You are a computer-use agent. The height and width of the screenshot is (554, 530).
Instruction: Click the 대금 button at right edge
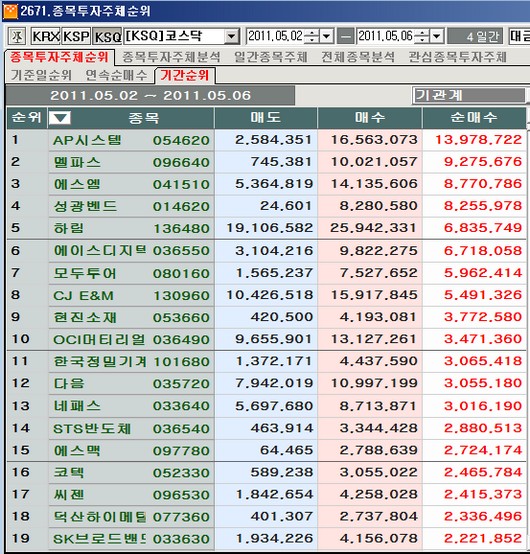pos(519,36)
